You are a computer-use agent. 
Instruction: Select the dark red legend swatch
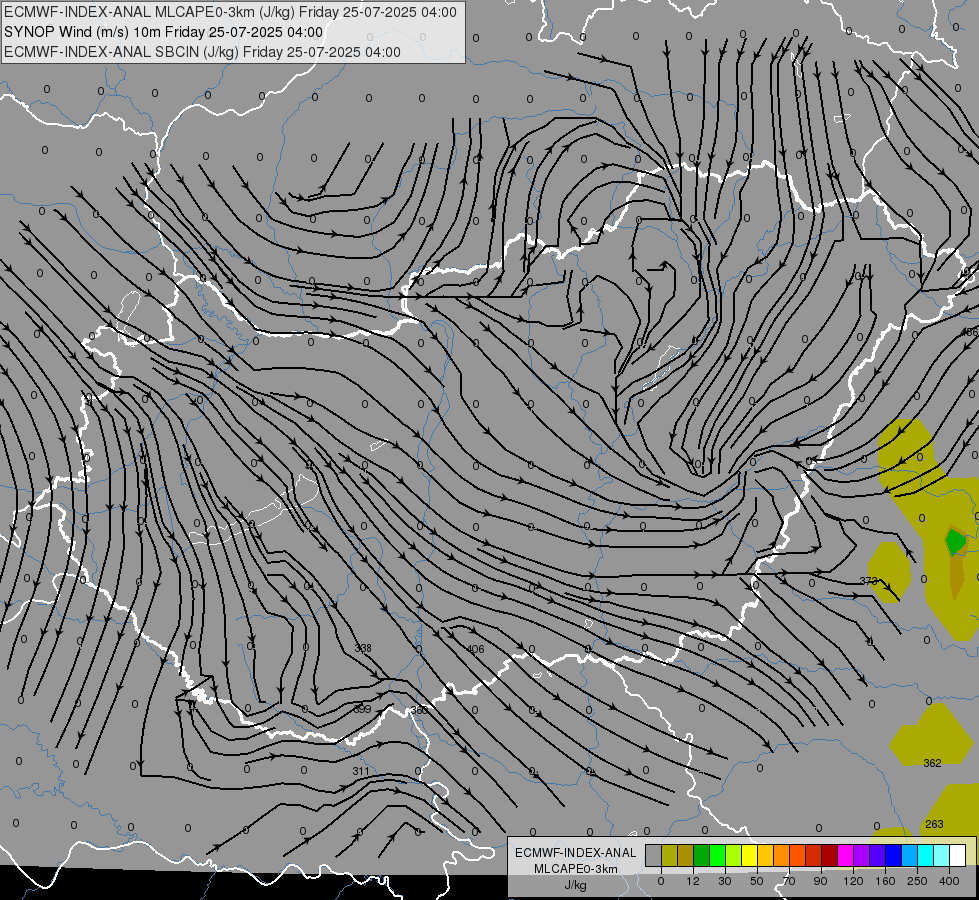coord(830,856)
